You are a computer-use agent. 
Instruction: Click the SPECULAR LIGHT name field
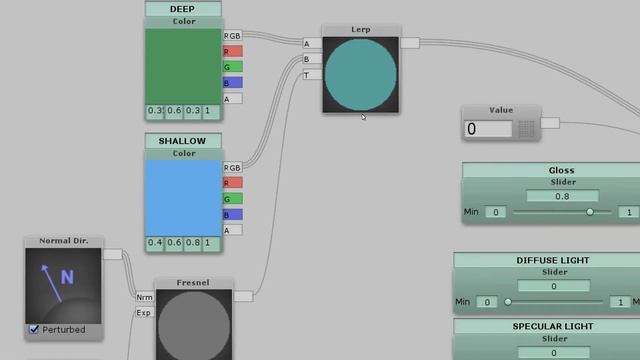547,327
